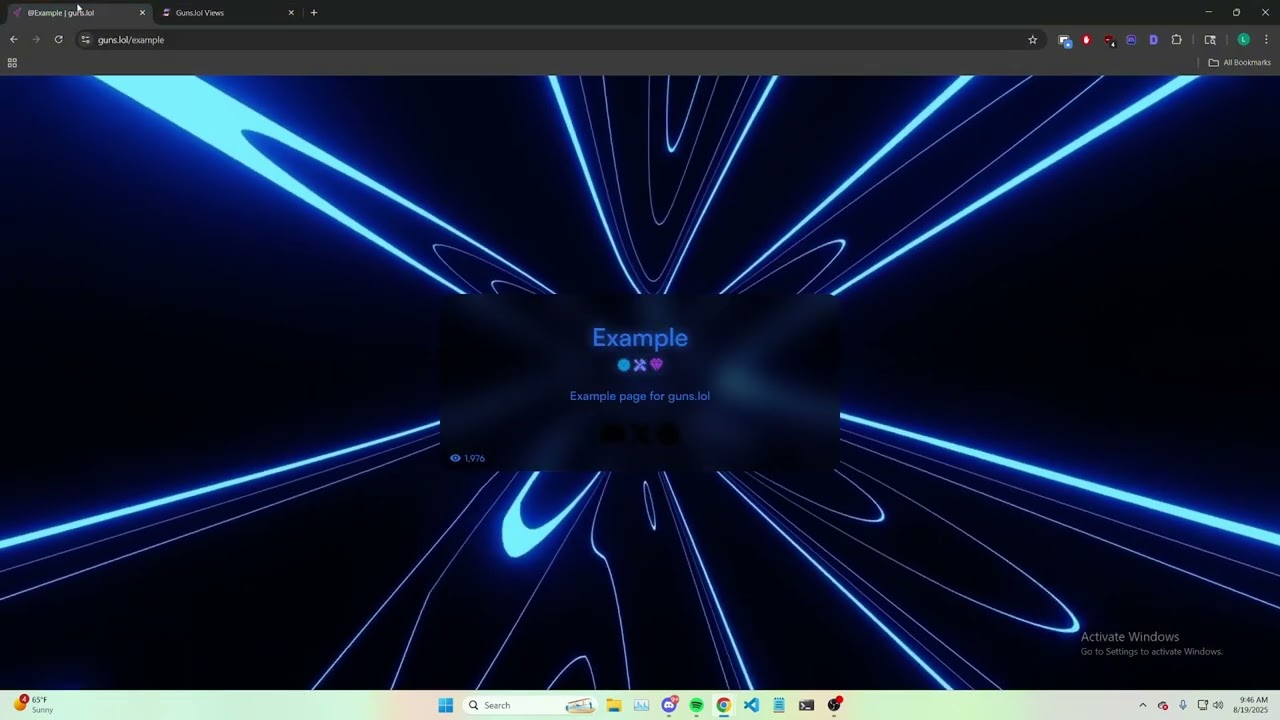Click the OneDrive sync error tray icon
The image size is (1280, 720).
(x=1162, y=705)
